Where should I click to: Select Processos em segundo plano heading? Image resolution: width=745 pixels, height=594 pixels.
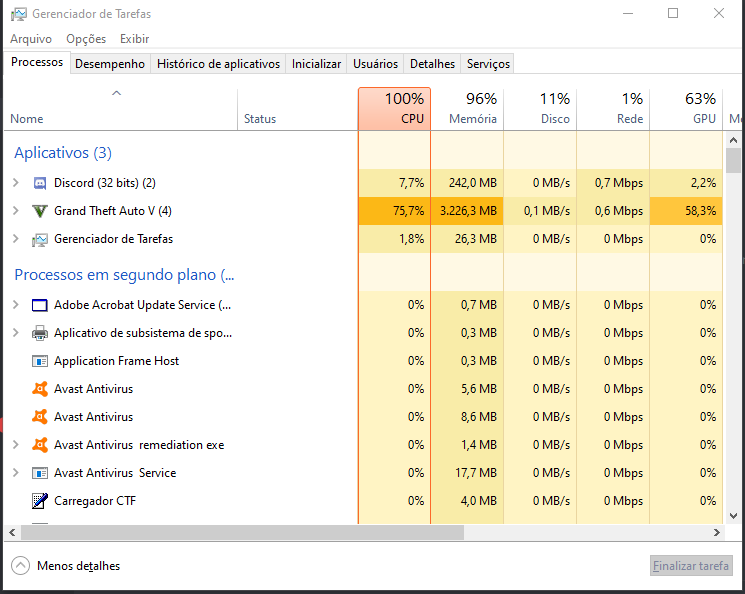124,275
